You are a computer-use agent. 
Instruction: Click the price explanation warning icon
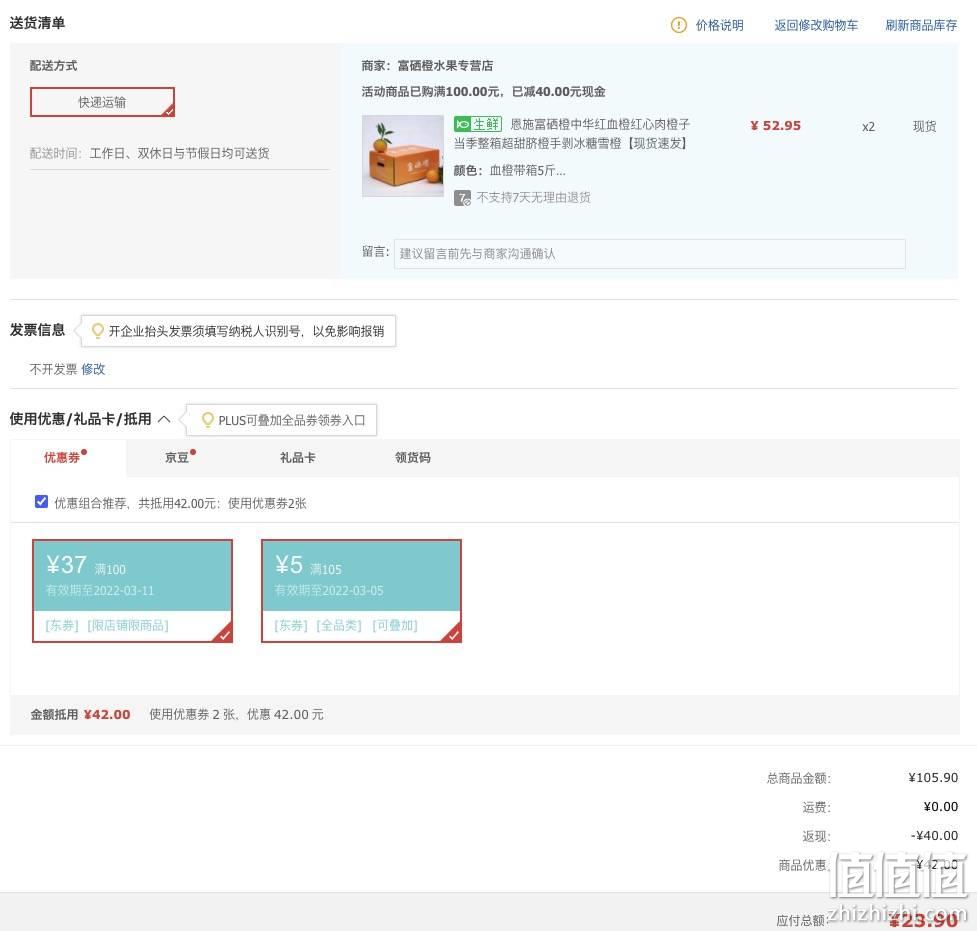(679, 25)
